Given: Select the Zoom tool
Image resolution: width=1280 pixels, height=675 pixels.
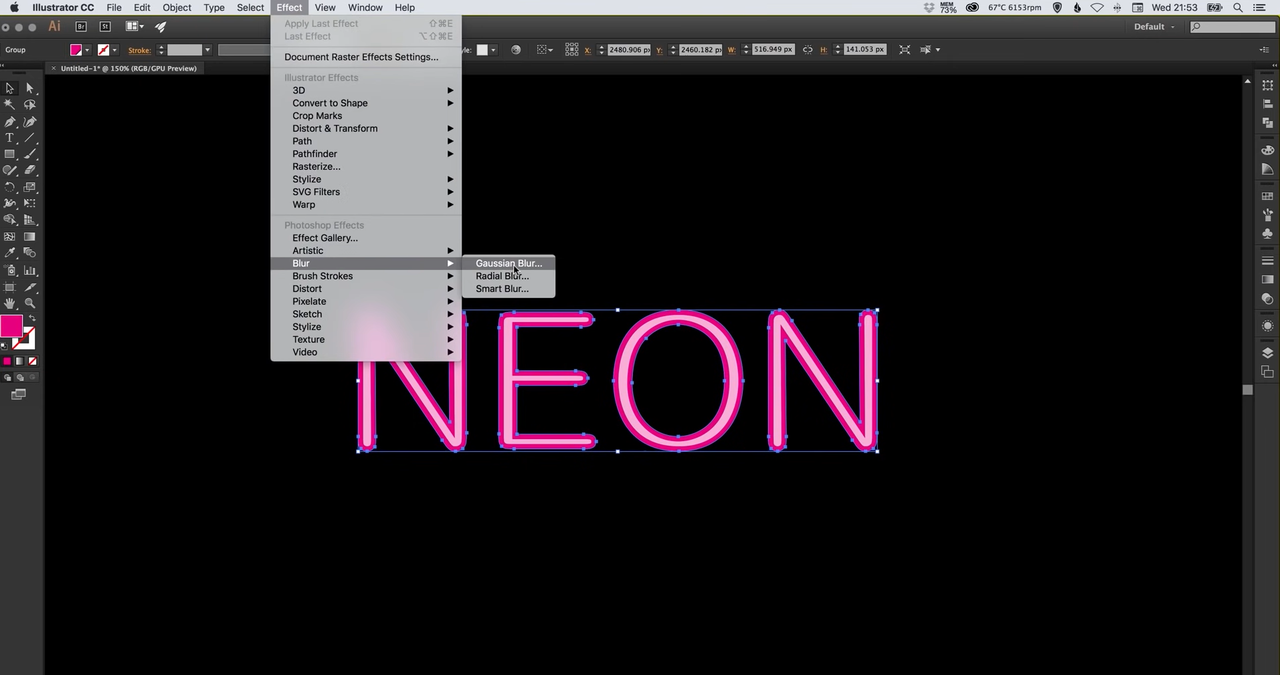Looking at the screenshot, I should click(30, 303).
